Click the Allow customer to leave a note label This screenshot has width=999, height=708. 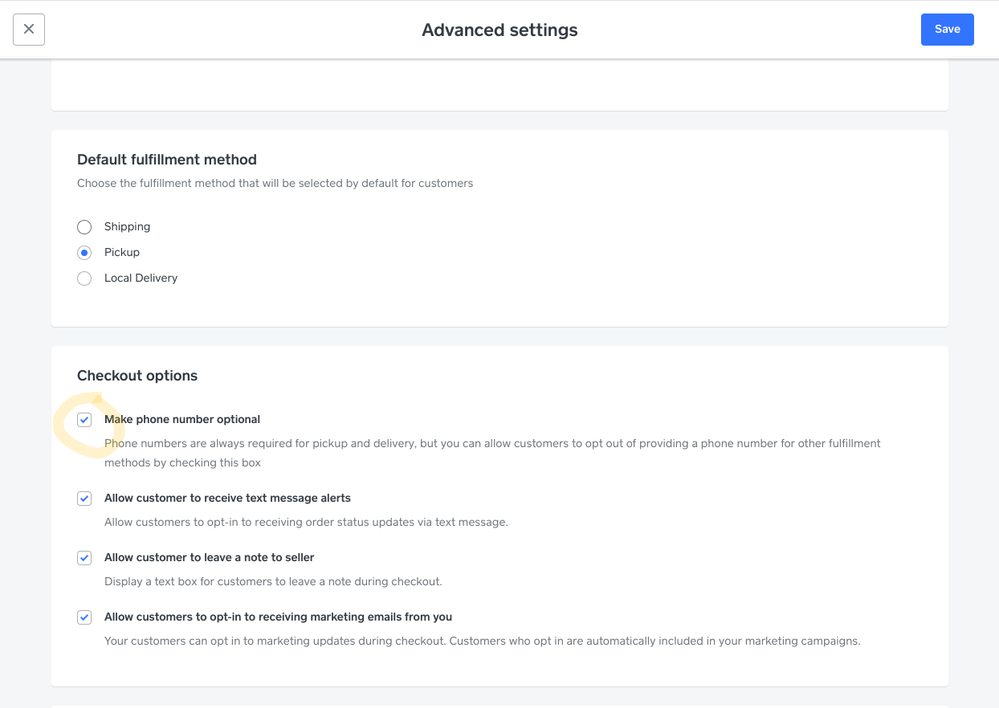coord(209,558)
